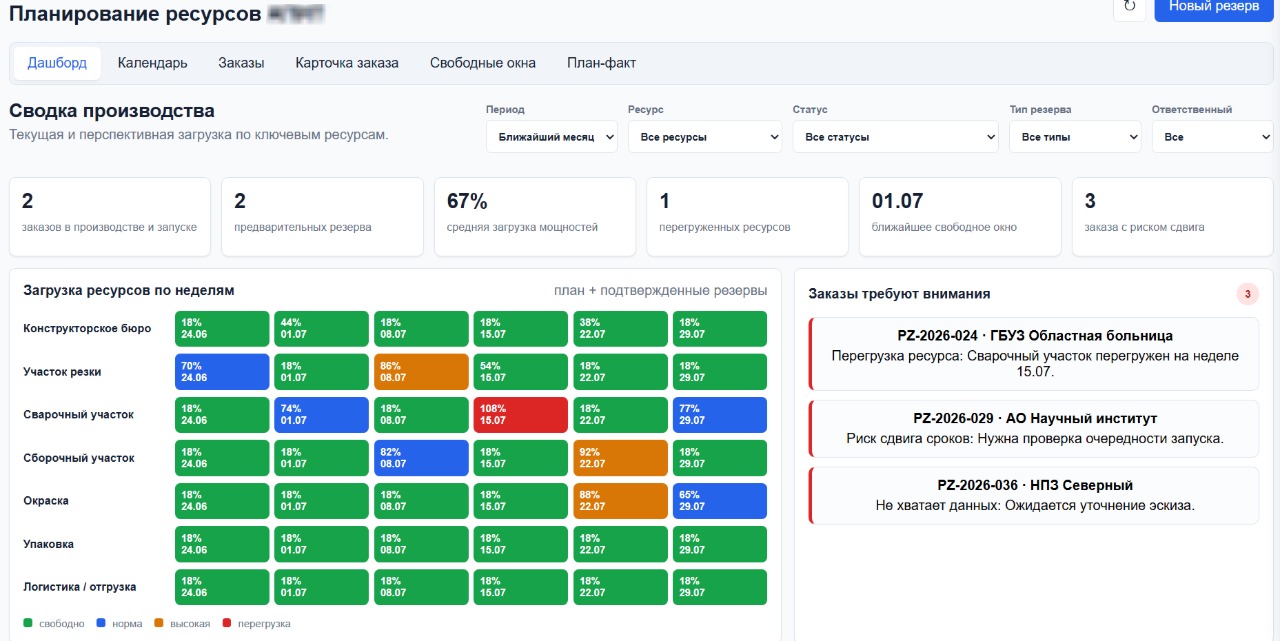Open the PZ-2026-036 НПЗ Северный card

(1034, 496)
